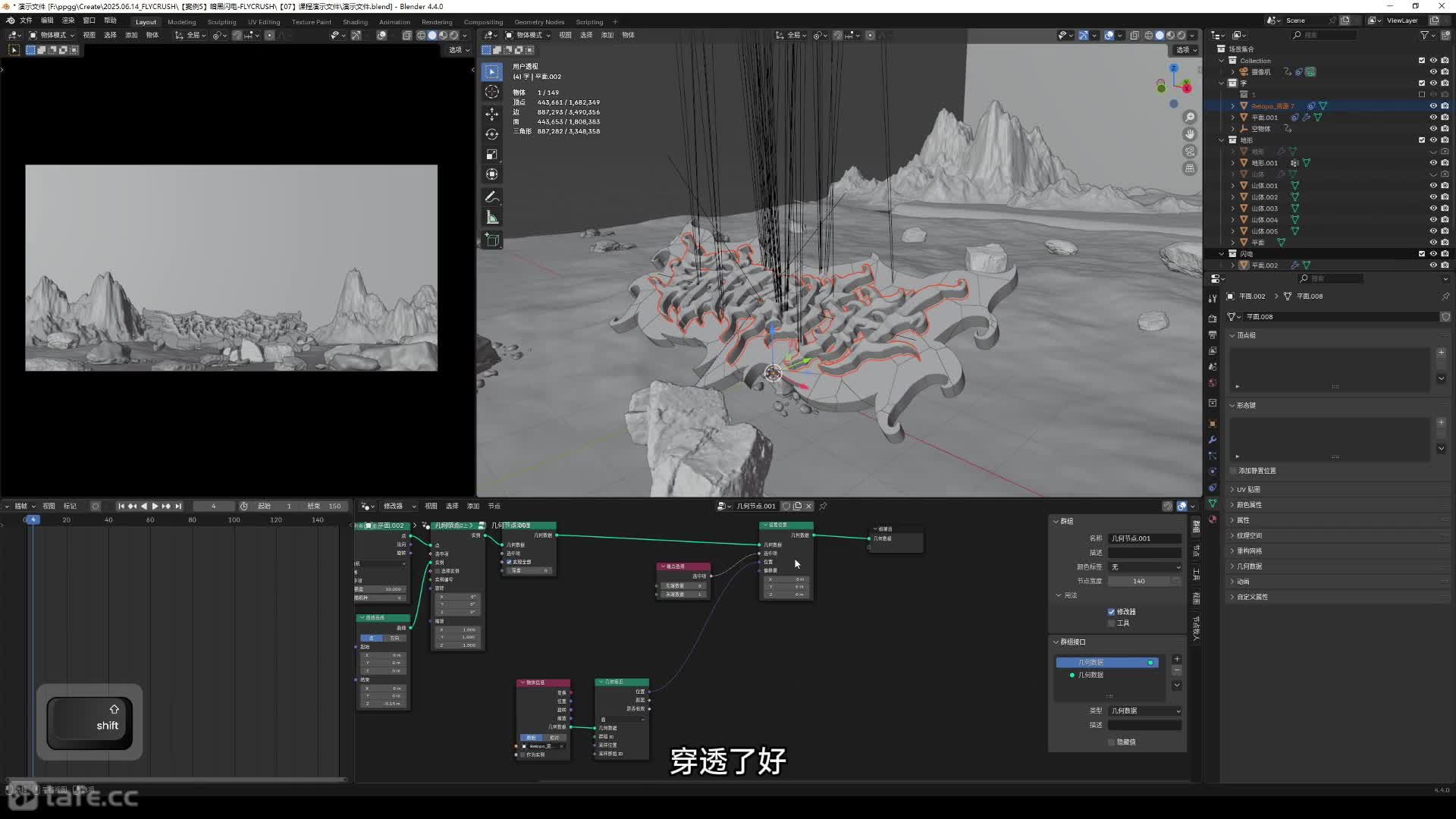Screen dimensions: 1456x819
Task: Open the Modifiers wrench properties tab
Action: 1213,440
